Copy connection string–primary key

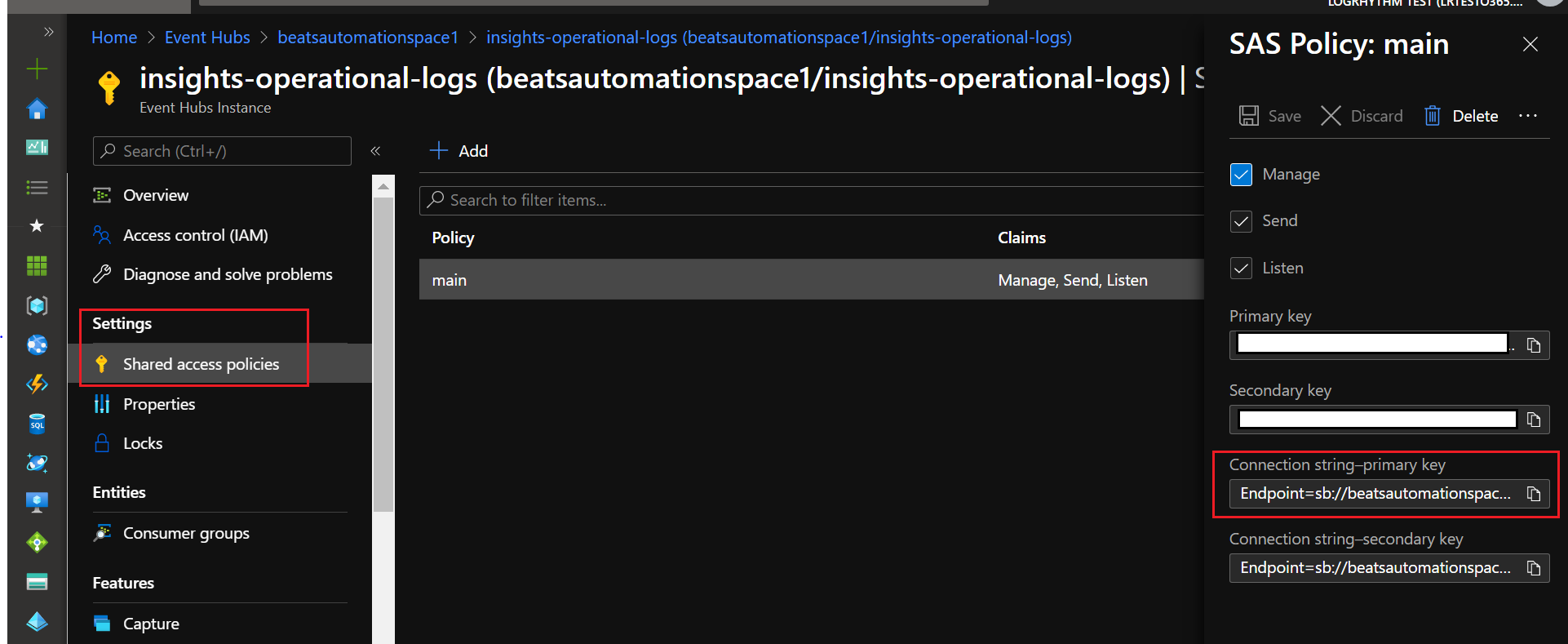pos(1534,494)
